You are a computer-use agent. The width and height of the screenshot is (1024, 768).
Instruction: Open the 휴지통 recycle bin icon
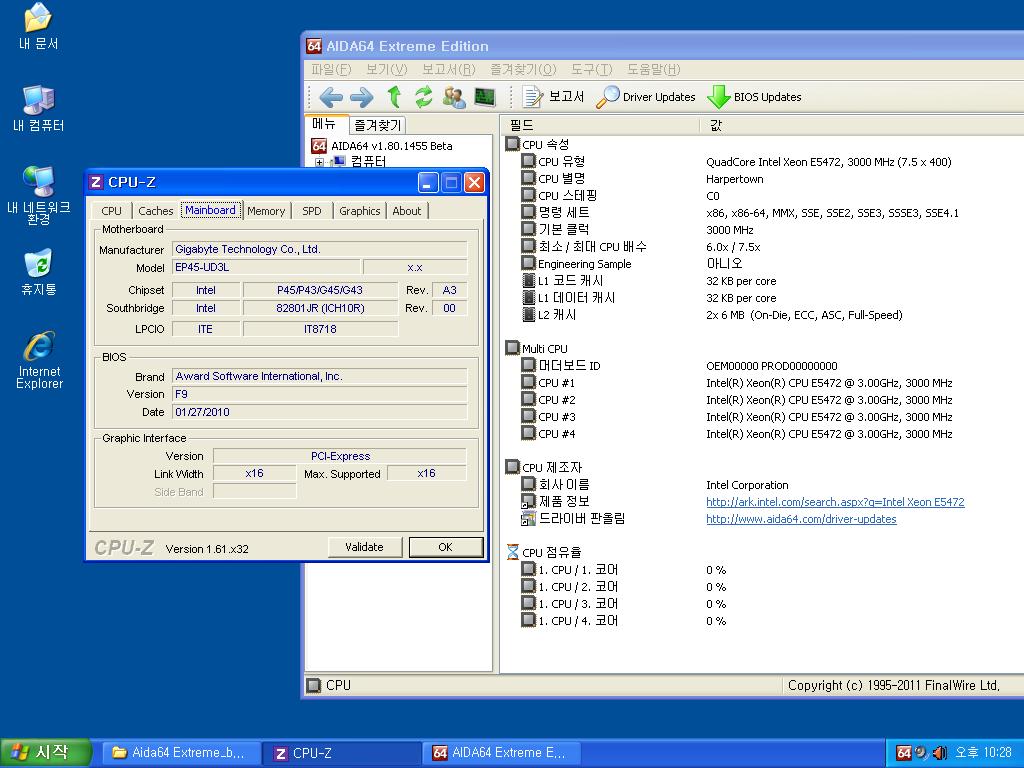click(39, 272)
